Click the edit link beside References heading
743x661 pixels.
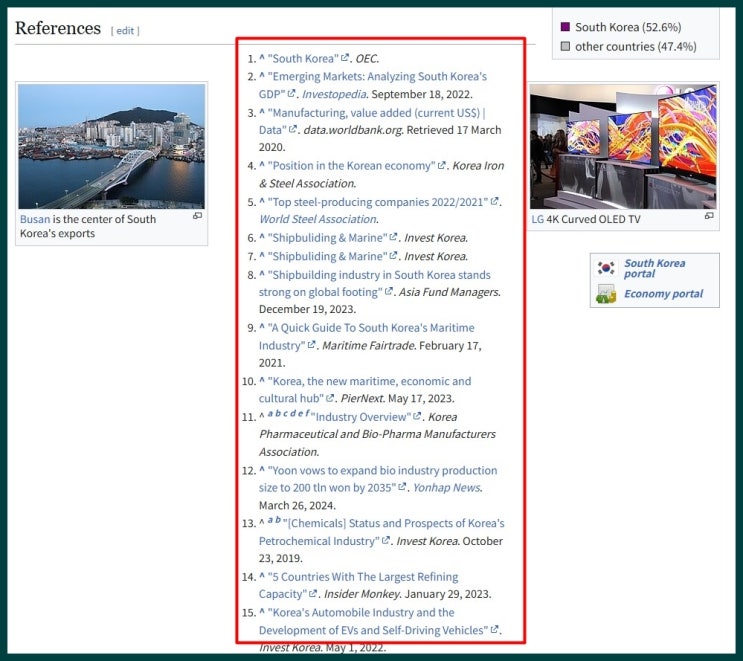pyautogui.click(x=125, y=31)
